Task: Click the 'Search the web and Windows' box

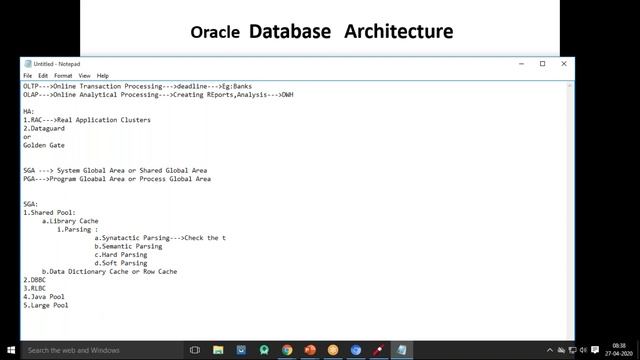Action: (x=102, y=350)
